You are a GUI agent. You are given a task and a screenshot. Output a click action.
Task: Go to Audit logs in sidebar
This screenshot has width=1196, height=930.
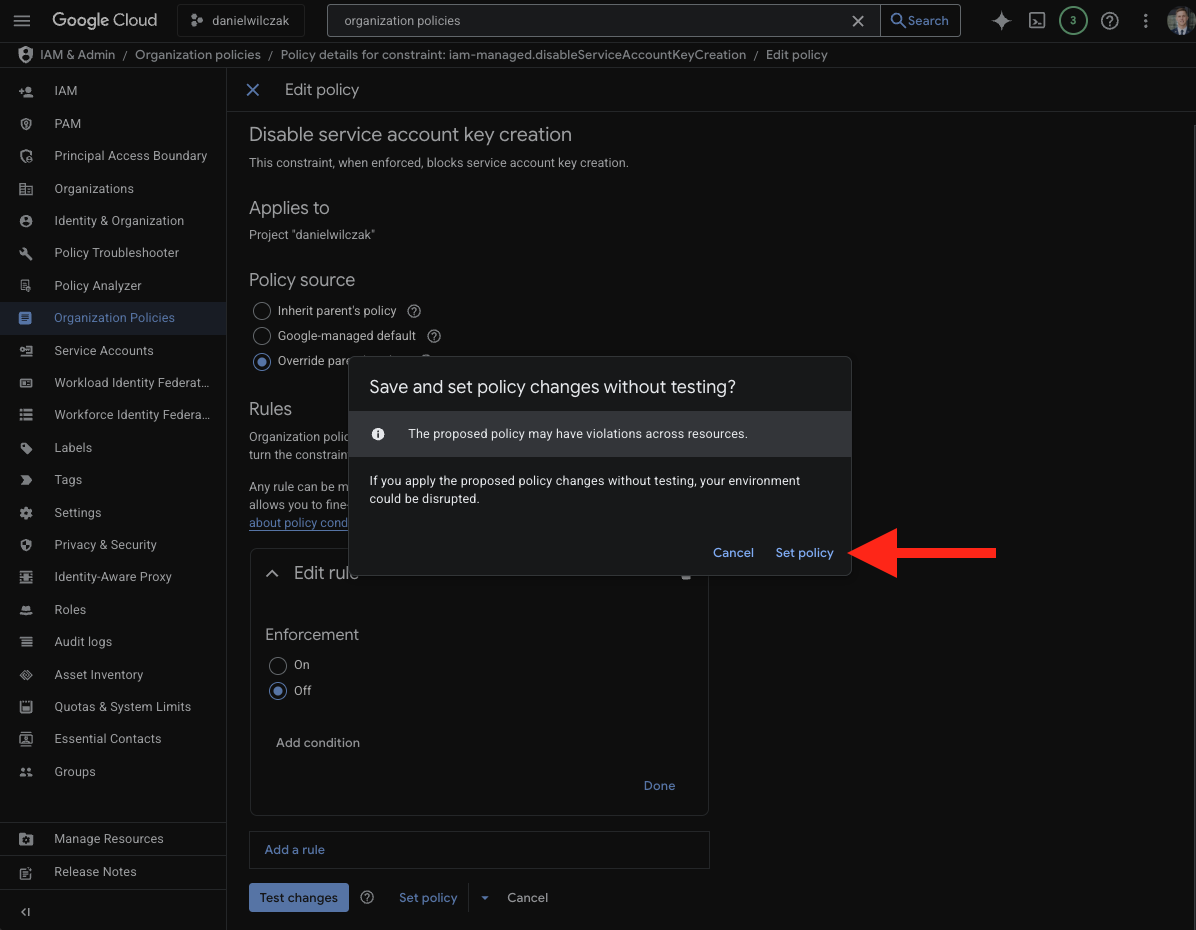coord(83,642)
